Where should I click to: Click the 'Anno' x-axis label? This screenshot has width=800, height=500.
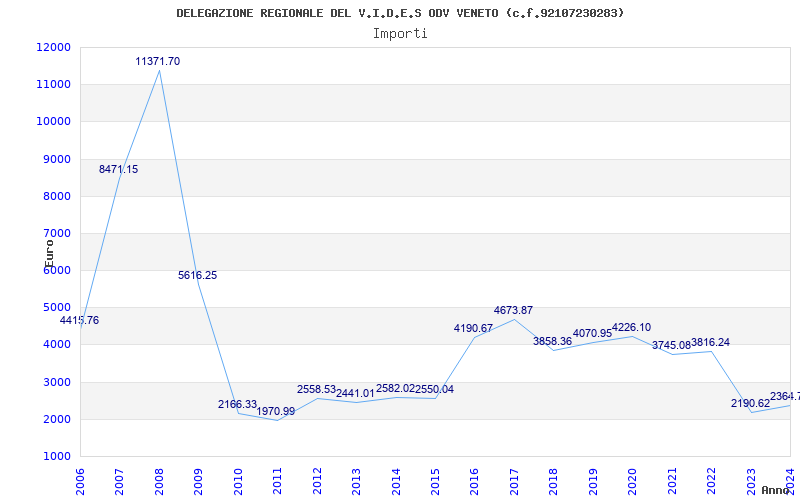[775, 490]
